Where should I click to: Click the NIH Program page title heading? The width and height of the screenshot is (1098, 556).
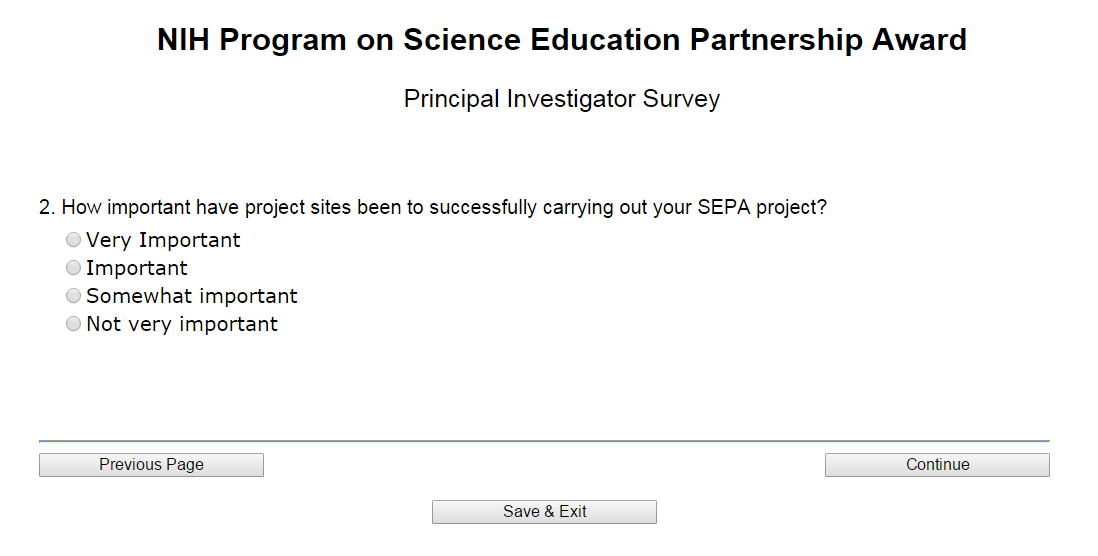click(x=561, y=40)
